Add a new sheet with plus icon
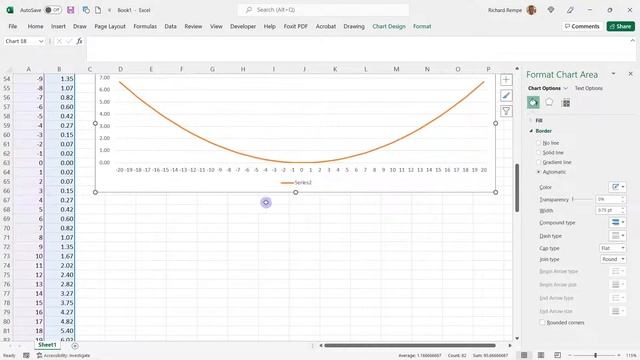Screen dimensions: 640x360 [x=75, y=346]
